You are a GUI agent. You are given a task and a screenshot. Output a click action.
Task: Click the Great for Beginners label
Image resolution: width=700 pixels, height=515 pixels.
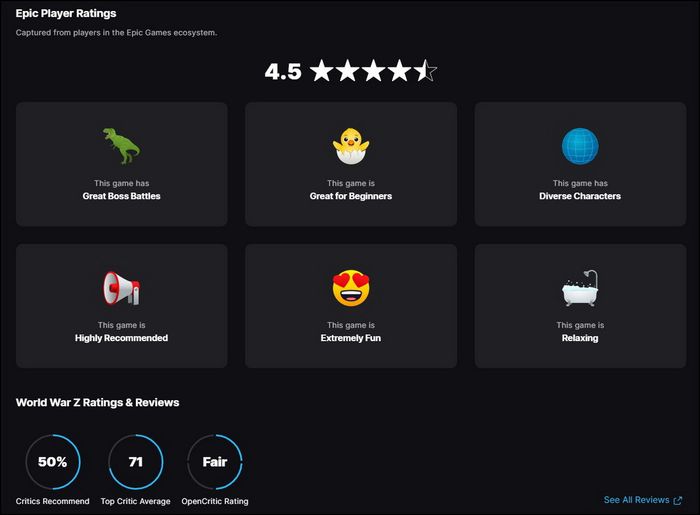351,196
